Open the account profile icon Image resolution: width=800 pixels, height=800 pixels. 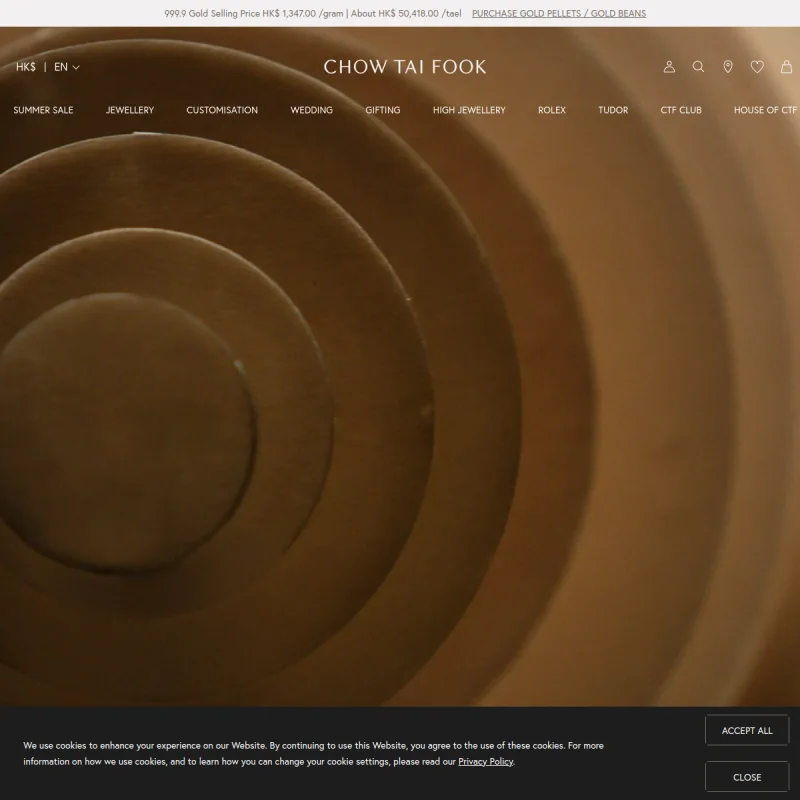click(x=669, y=67)
